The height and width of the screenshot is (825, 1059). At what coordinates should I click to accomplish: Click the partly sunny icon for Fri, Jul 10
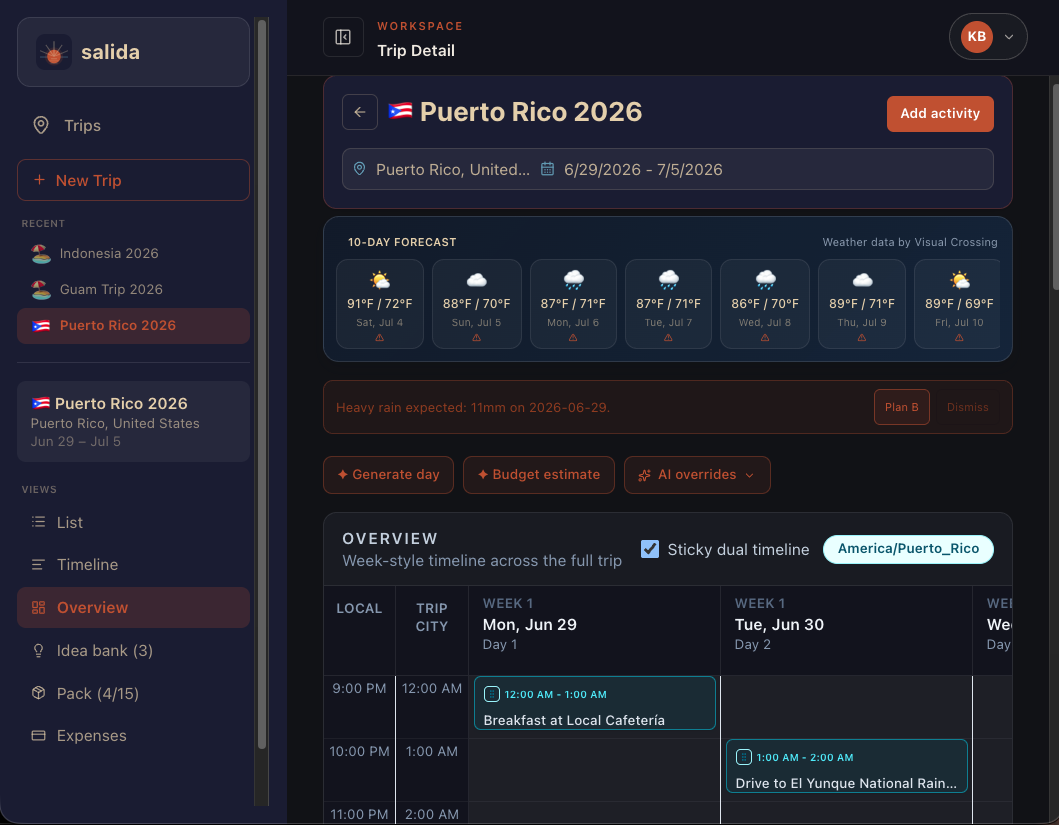coord(960,280)
